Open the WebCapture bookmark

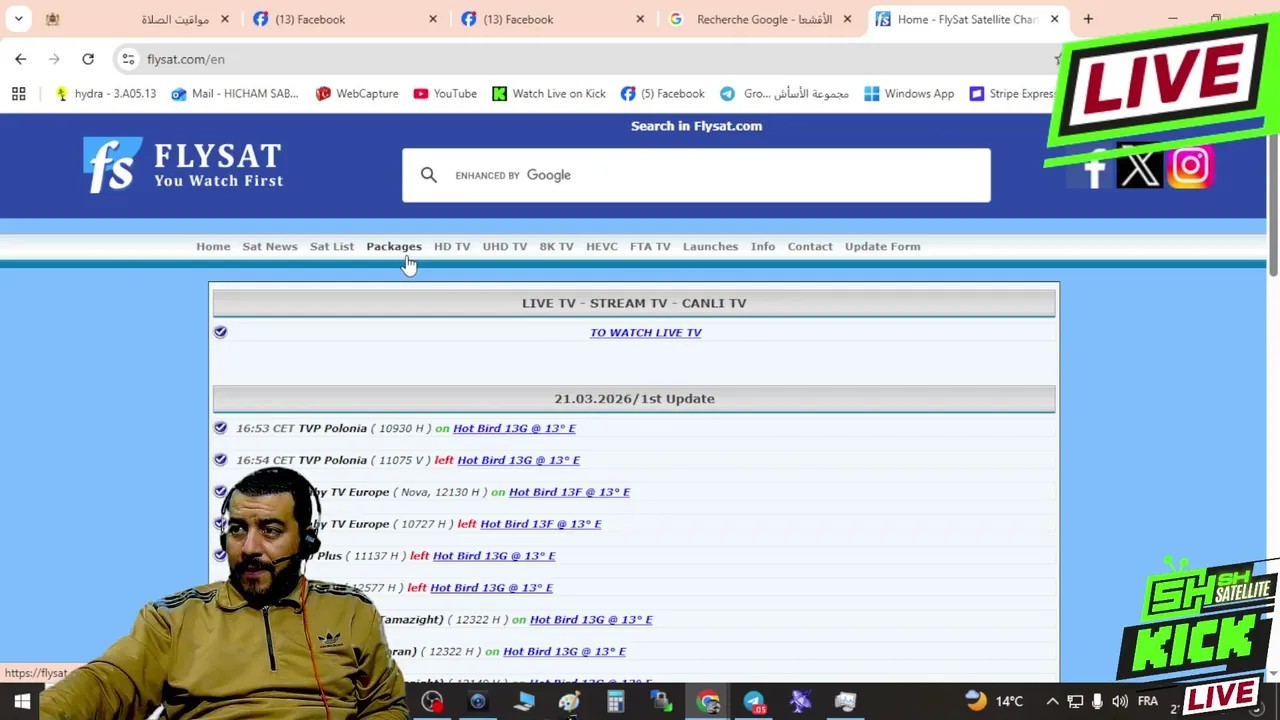pyautogui.click(x=357, y=94)
